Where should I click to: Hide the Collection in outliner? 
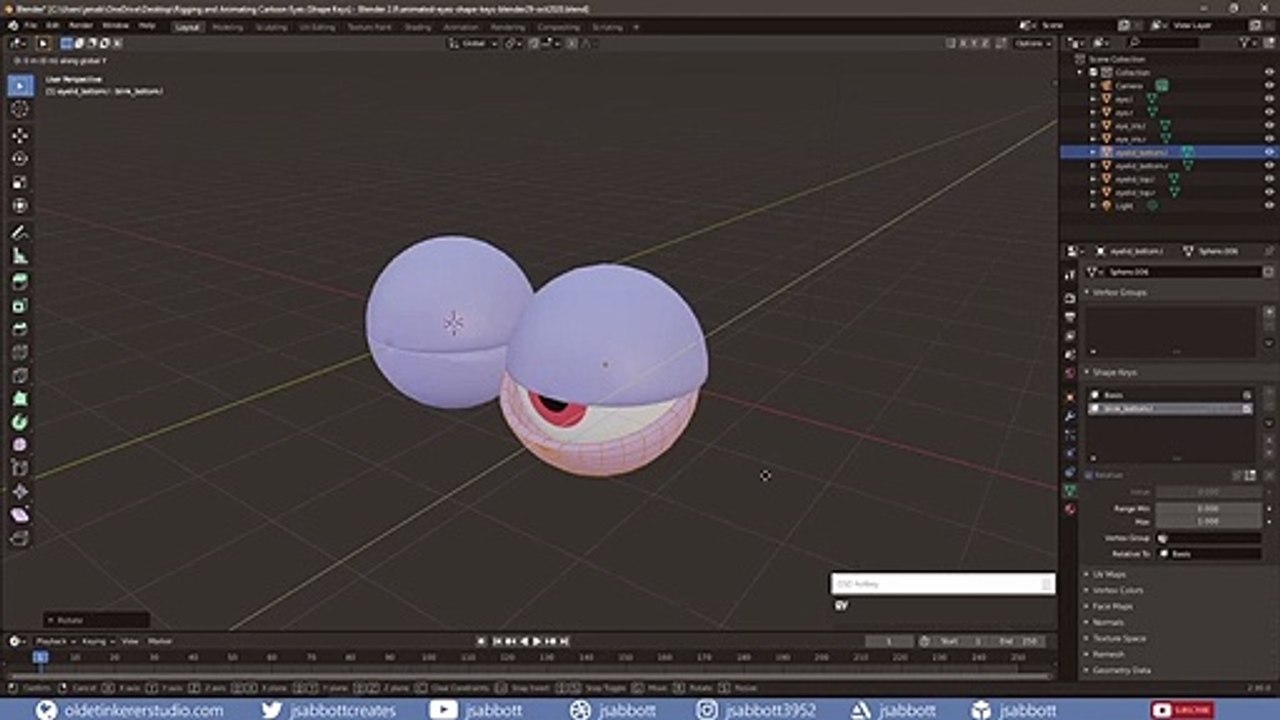tap(1269, 72)
